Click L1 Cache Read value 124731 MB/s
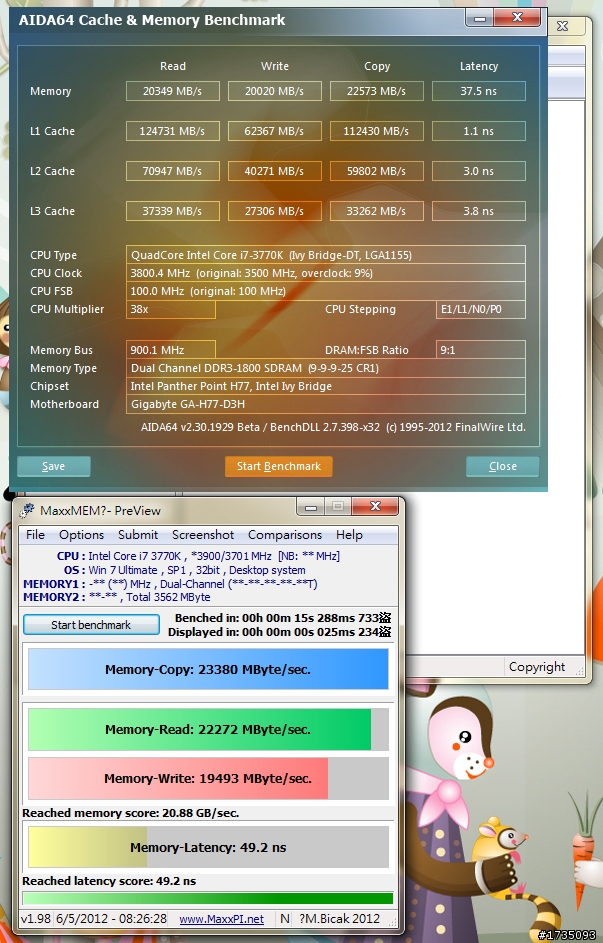Screen dimensions: 603x943 pos(173,131)
